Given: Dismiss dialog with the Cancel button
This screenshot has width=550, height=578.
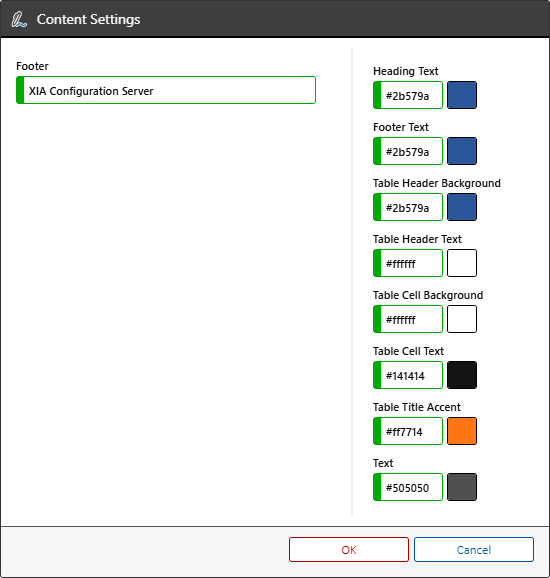Looking at the screenshot, I should pos(474,550).
